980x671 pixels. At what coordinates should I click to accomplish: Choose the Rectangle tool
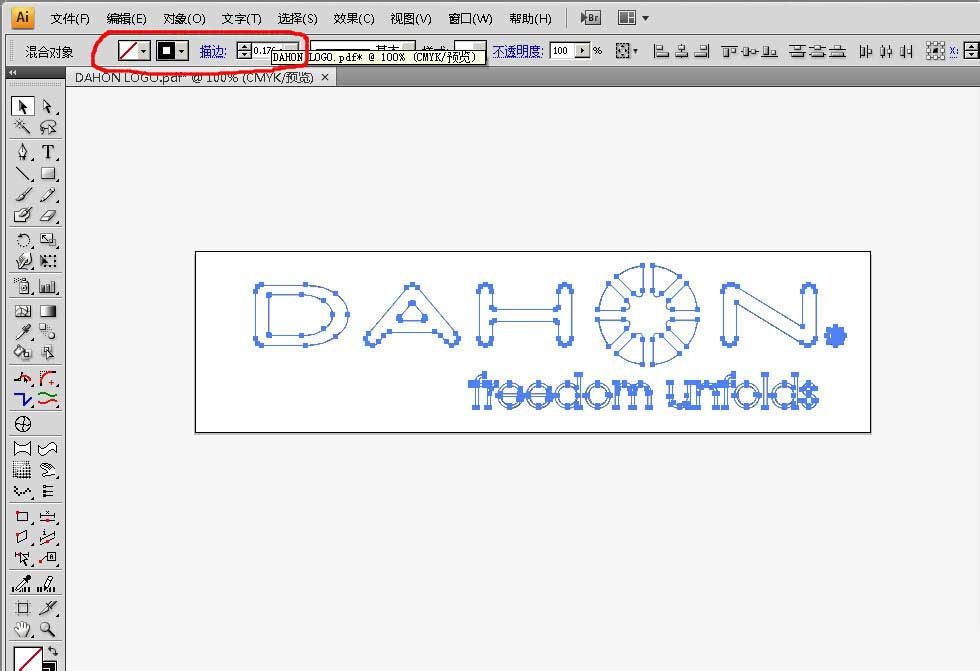pyautogui.click(x=48, y=173)
